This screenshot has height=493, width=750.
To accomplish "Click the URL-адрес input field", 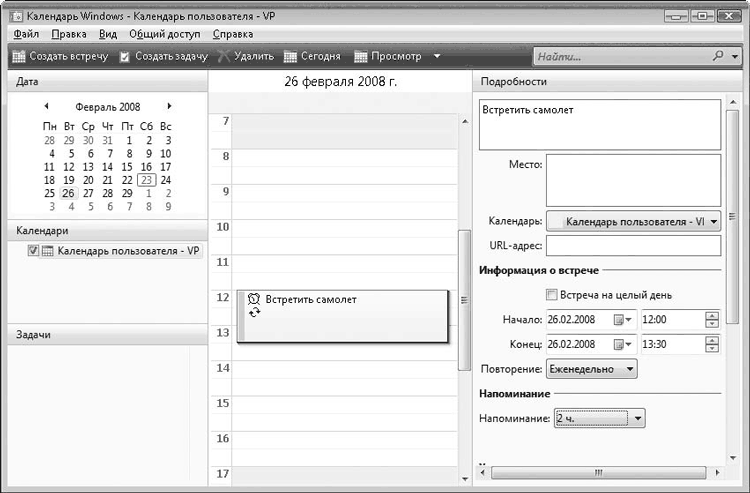I will [633, 246].
